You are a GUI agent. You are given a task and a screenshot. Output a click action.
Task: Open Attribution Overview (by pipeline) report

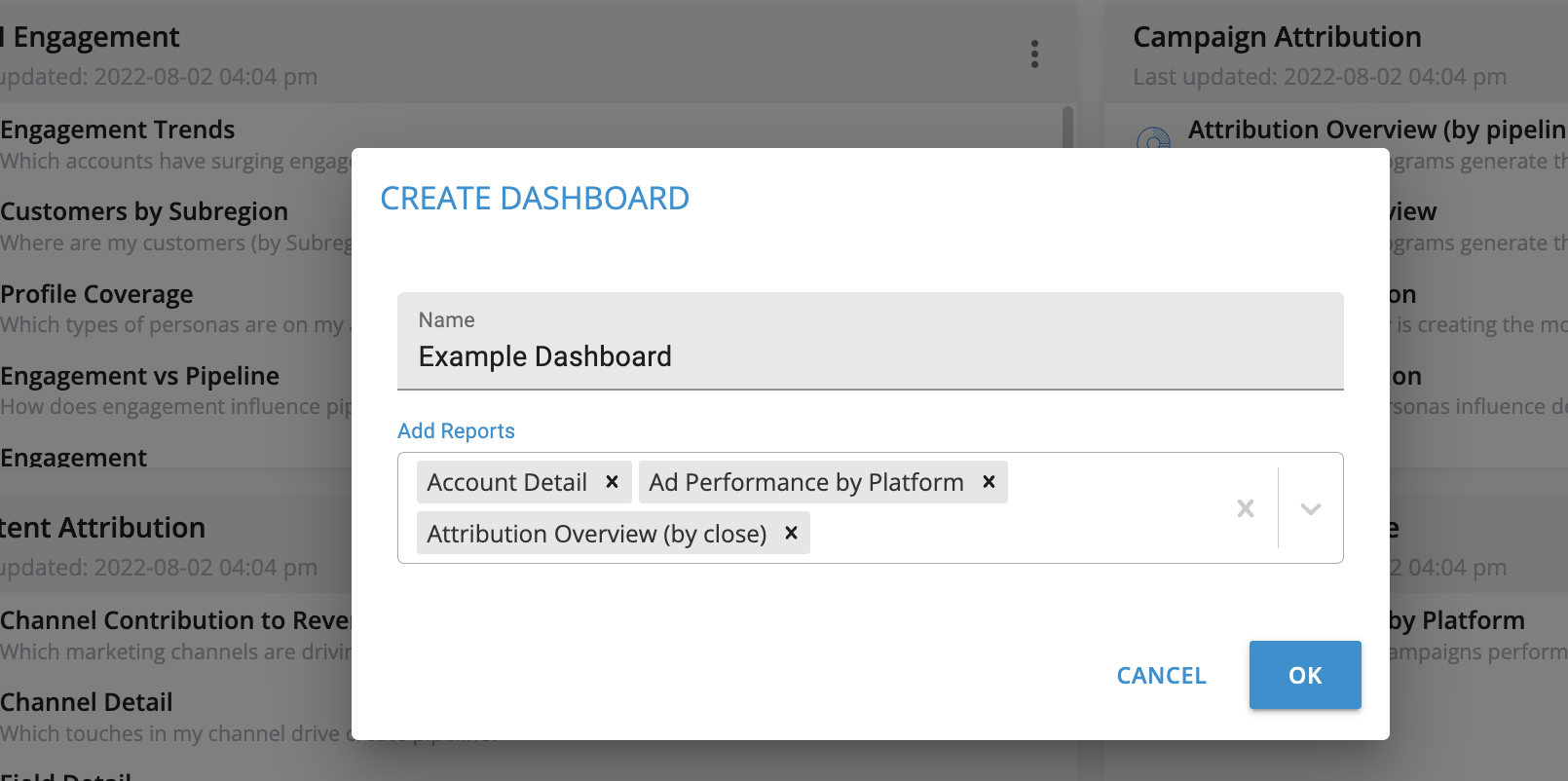(x=1377, y=130)
